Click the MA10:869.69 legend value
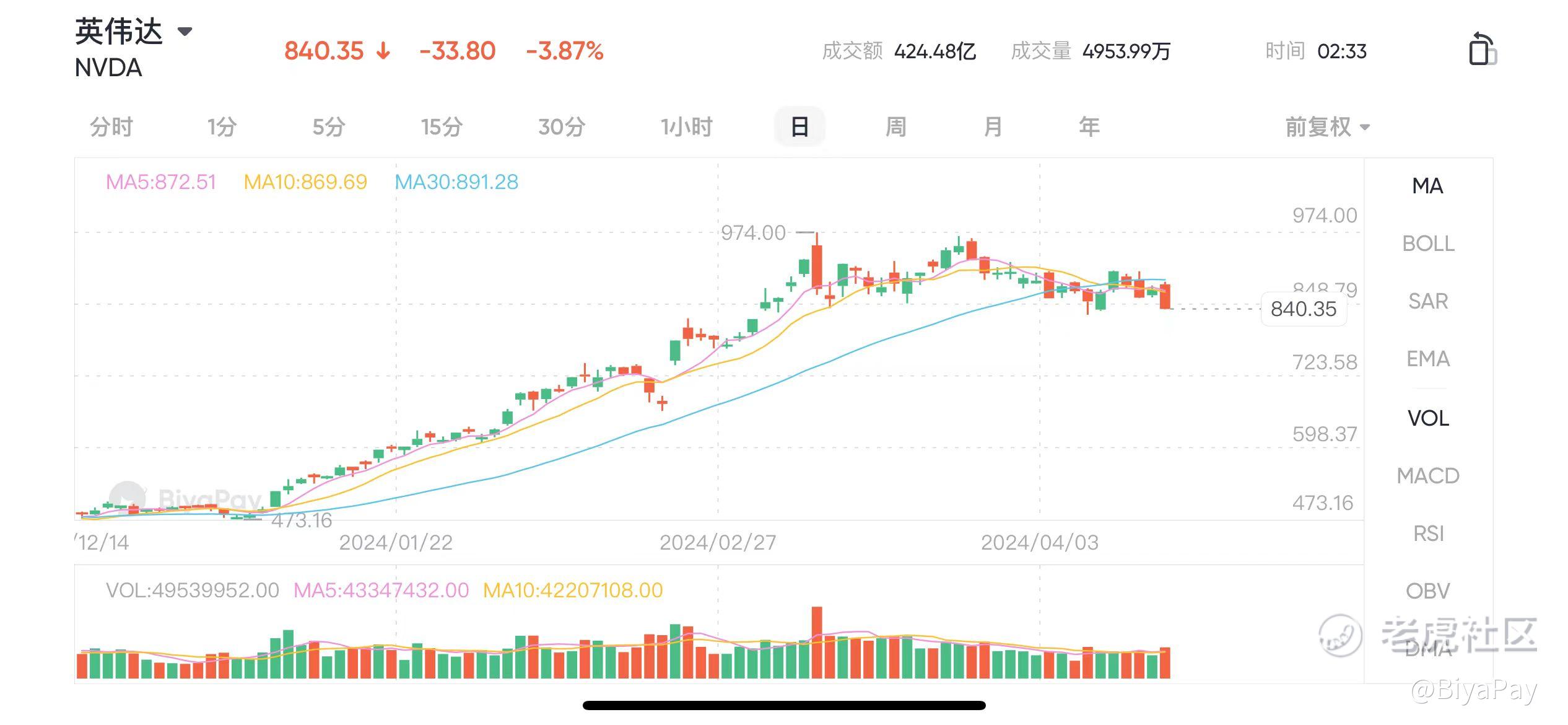 click(x=305, y=182)
